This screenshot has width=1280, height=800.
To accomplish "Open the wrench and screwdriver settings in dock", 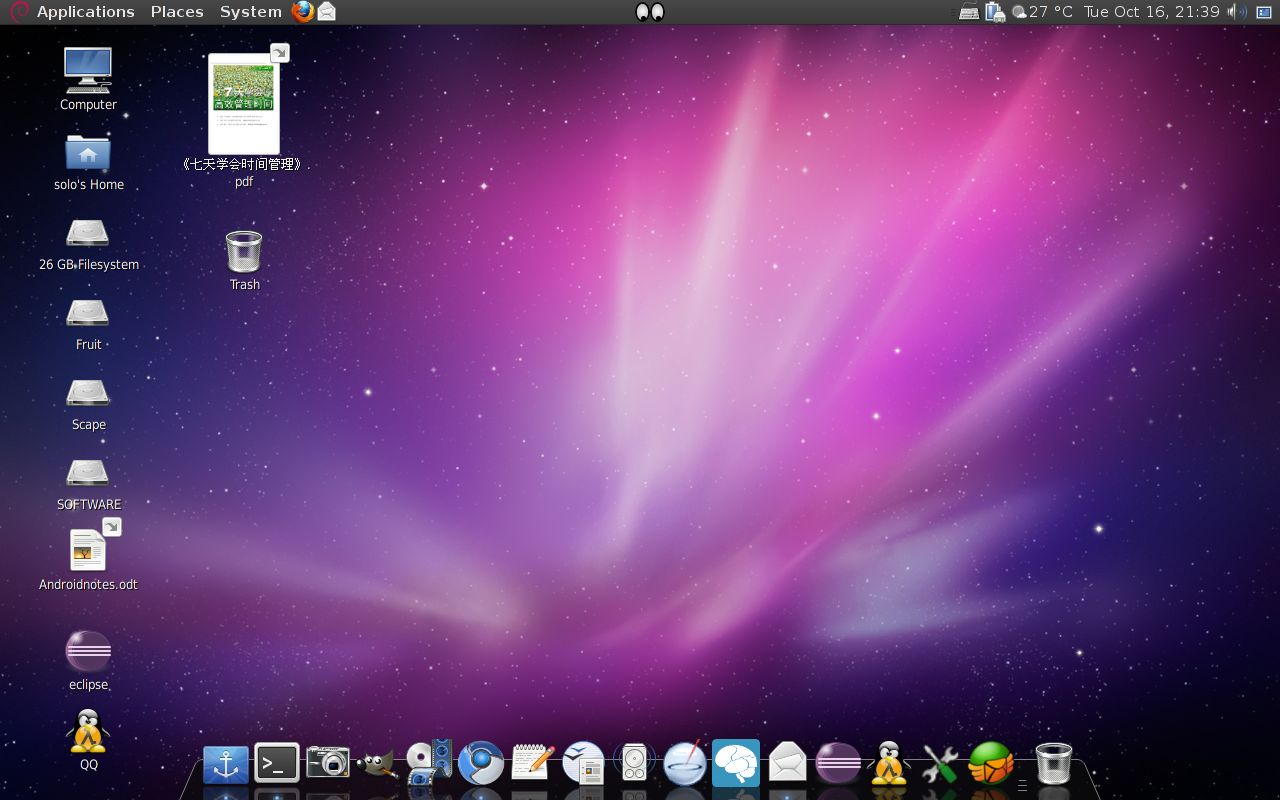I will [x=940, y=765].
